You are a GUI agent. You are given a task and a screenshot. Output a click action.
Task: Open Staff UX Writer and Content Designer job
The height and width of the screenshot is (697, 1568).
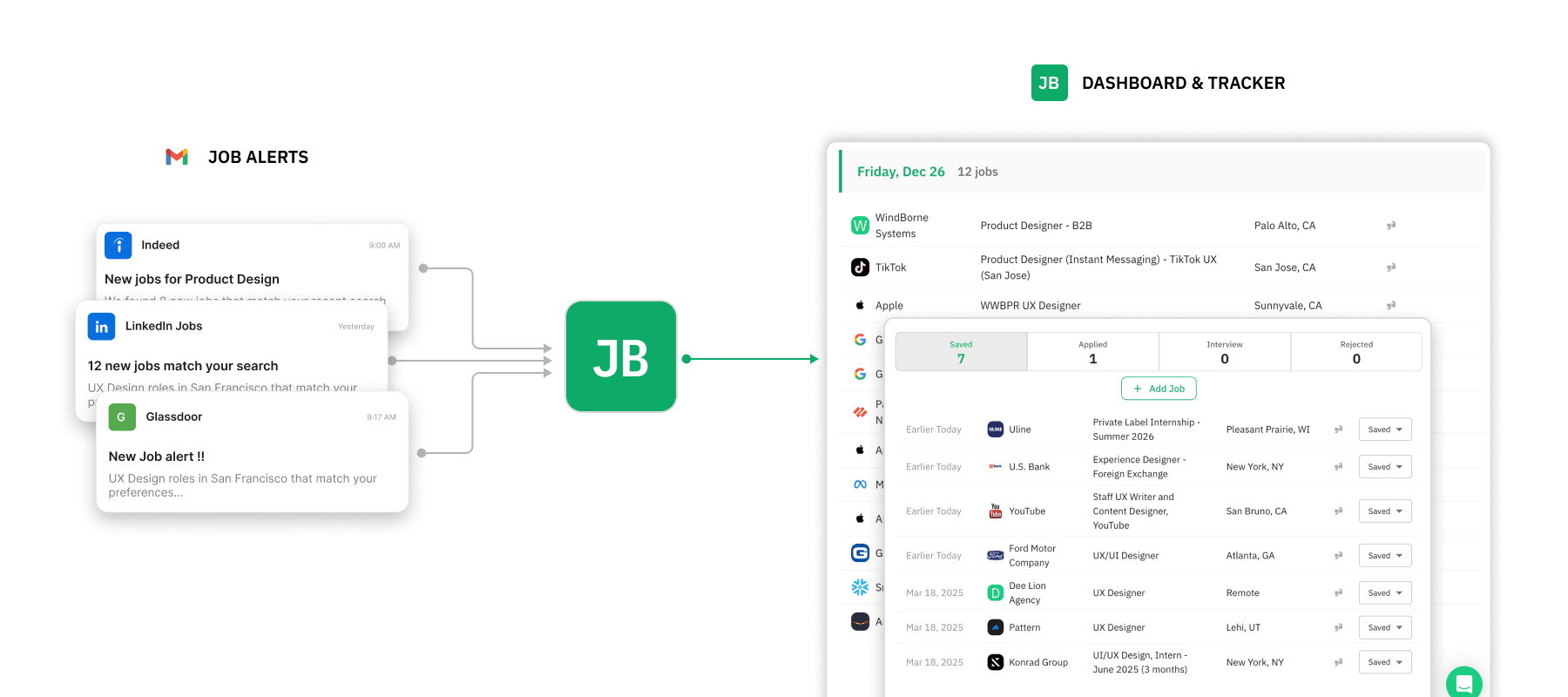click(1133, 511)
